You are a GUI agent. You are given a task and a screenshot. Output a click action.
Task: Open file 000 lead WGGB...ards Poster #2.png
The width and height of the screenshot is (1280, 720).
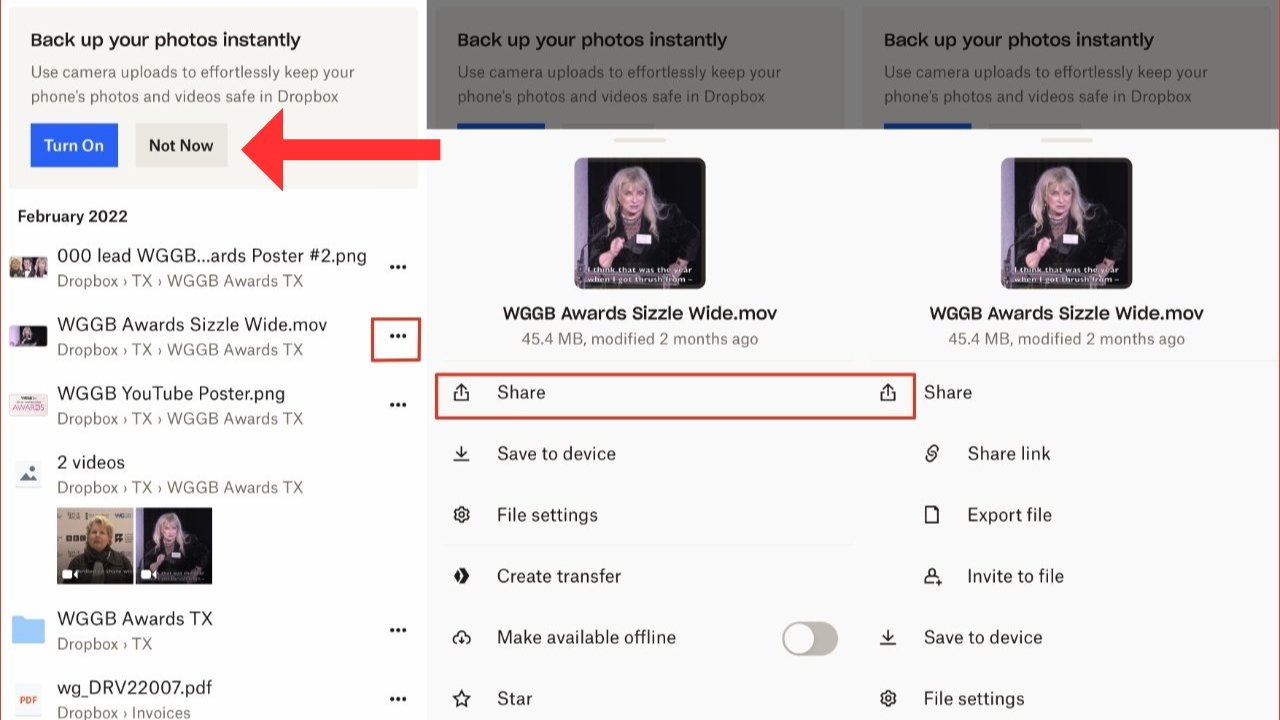tap(212, 256)
